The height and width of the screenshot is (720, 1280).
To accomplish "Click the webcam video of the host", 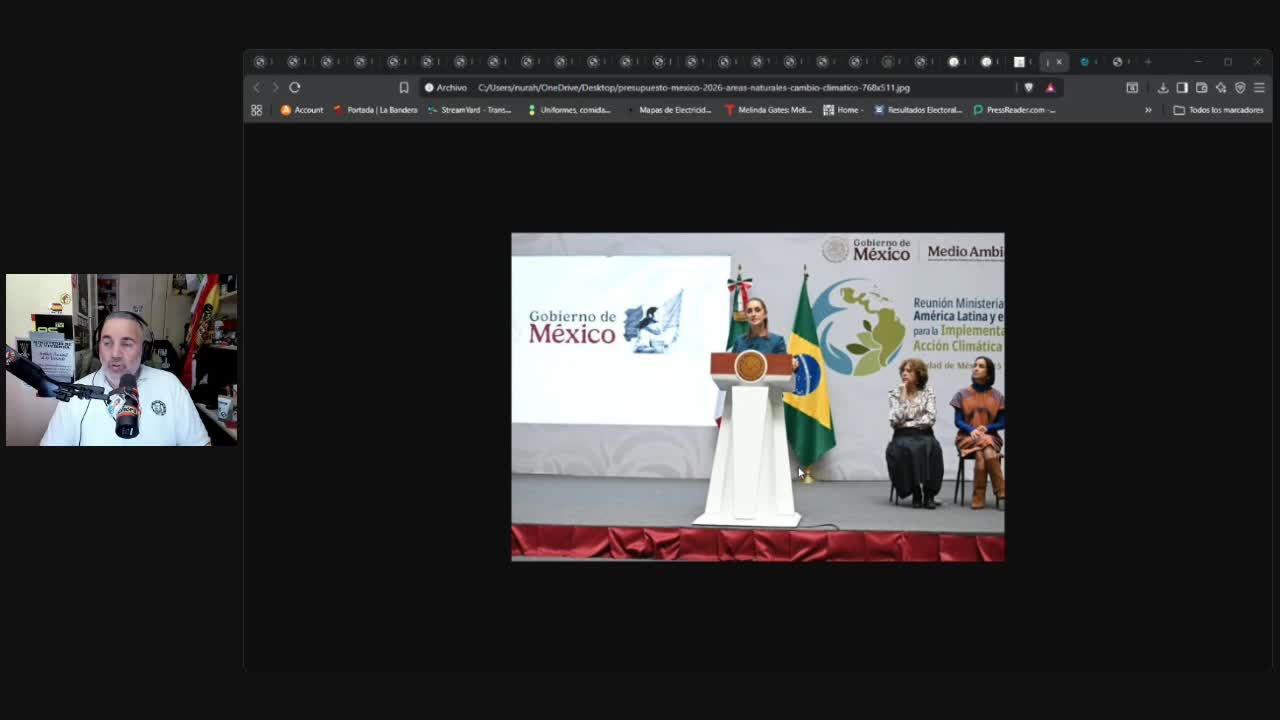I will (x=121, y=360).
